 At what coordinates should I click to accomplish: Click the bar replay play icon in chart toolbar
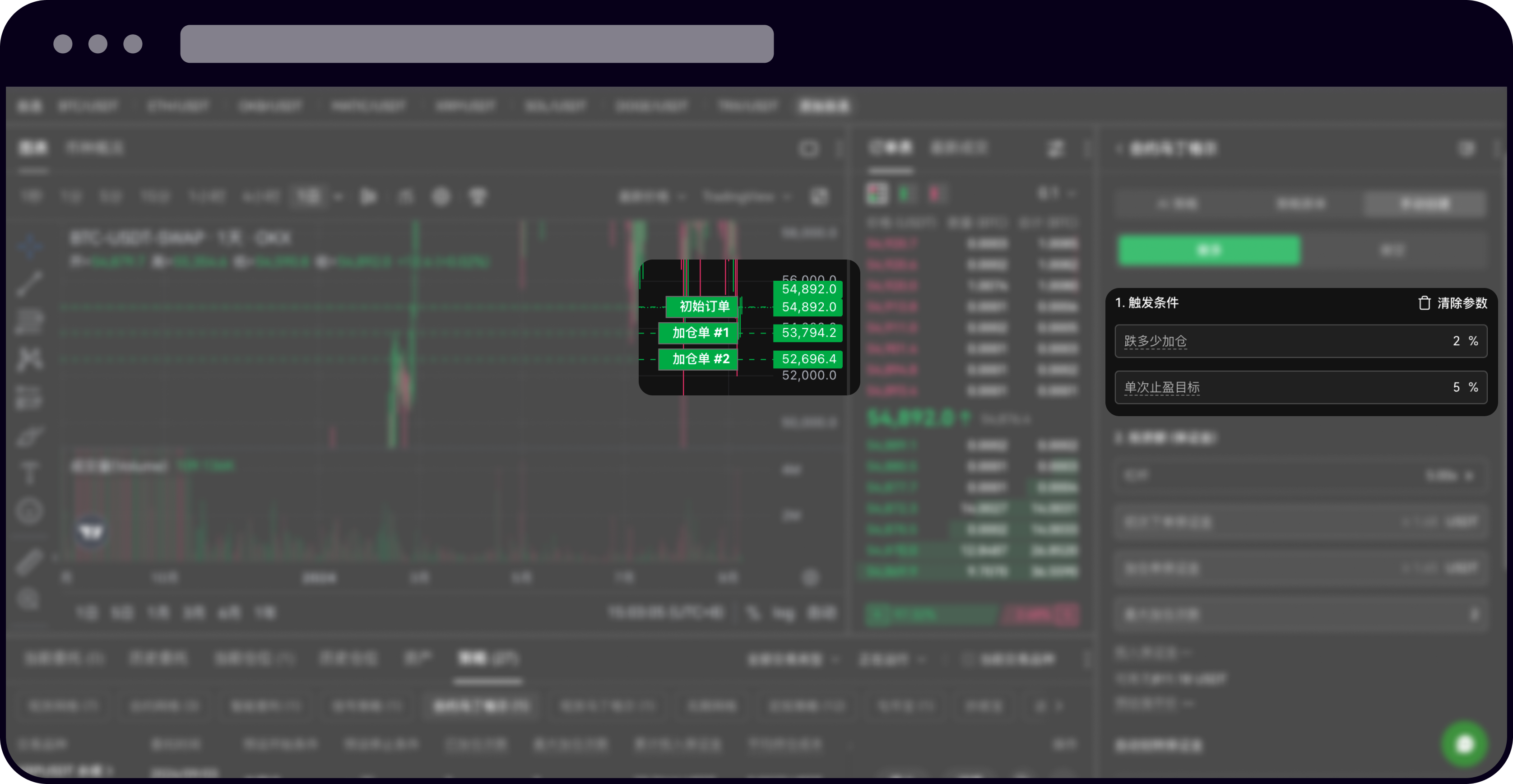369,197
